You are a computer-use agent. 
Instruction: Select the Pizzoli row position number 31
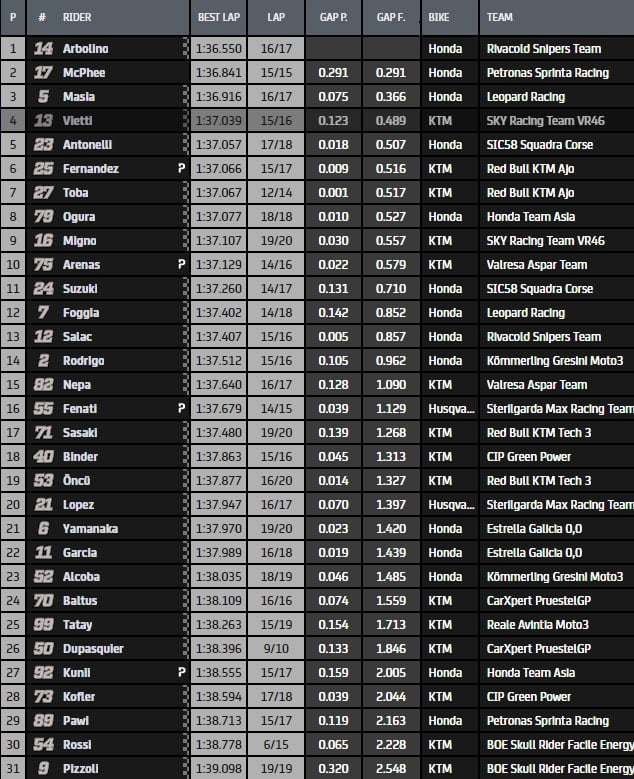click(12, 769)
